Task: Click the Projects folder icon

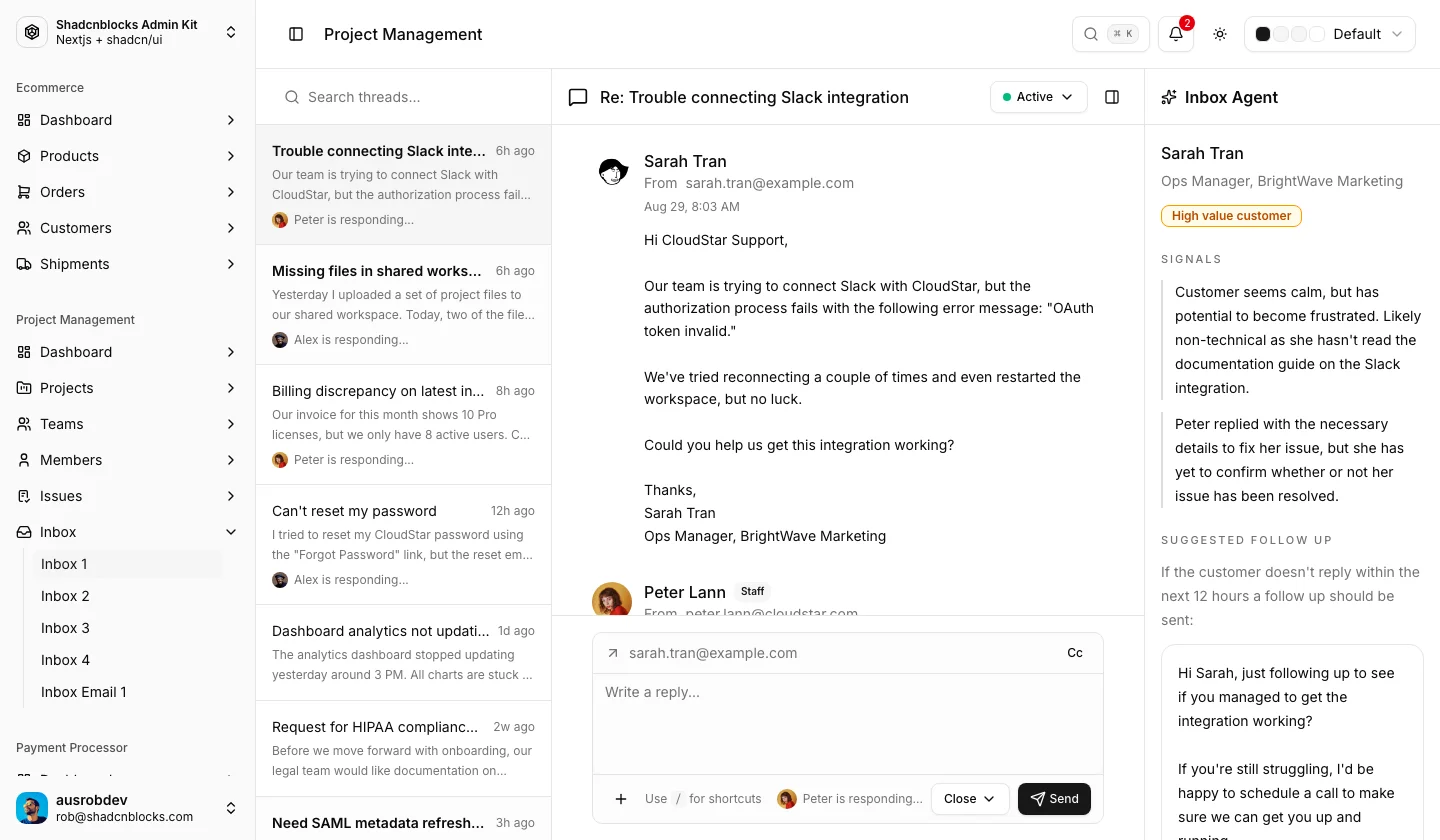Action: tap(24, 388)
